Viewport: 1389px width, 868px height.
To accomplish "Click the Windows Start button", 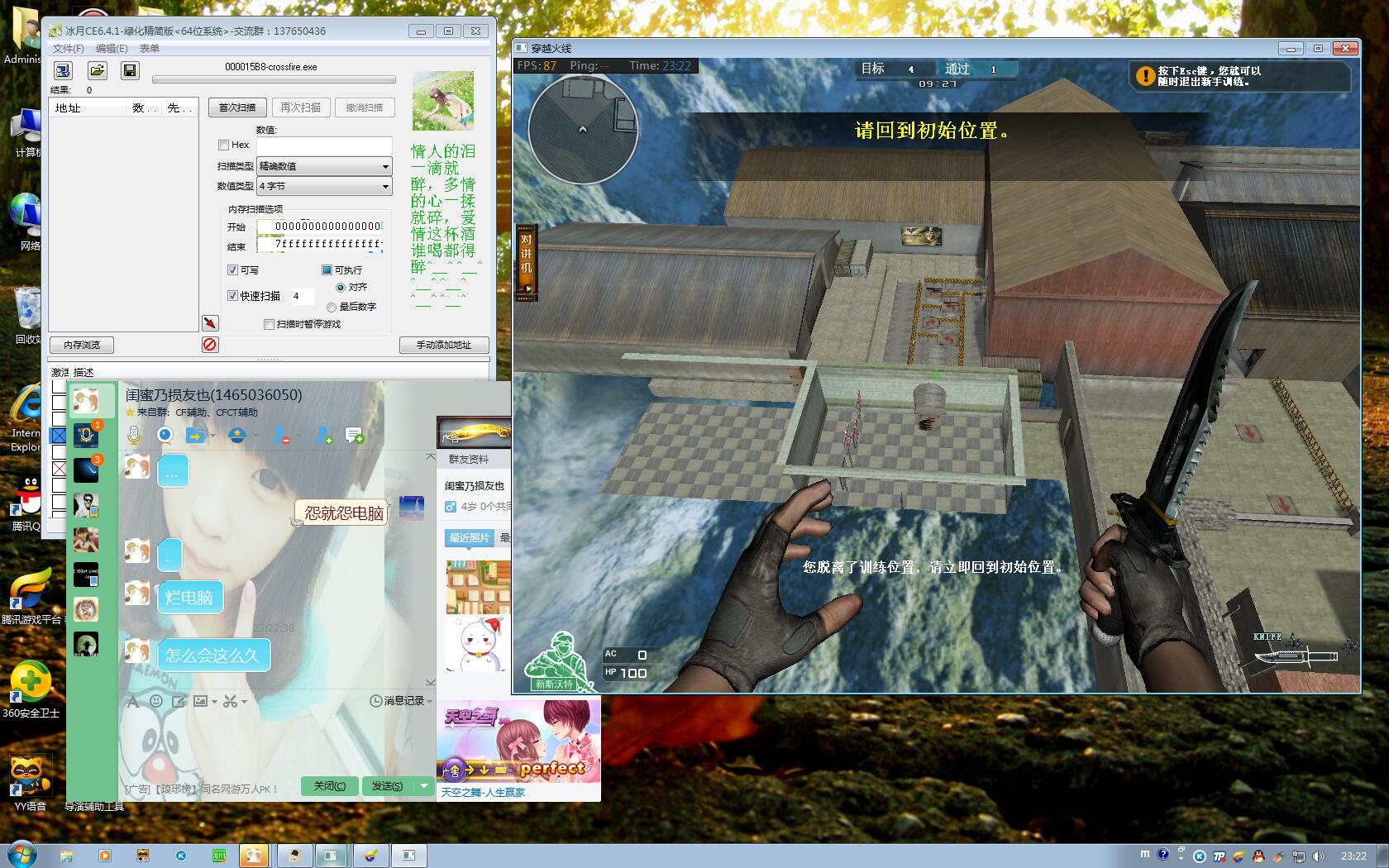I will click(21, 855).
